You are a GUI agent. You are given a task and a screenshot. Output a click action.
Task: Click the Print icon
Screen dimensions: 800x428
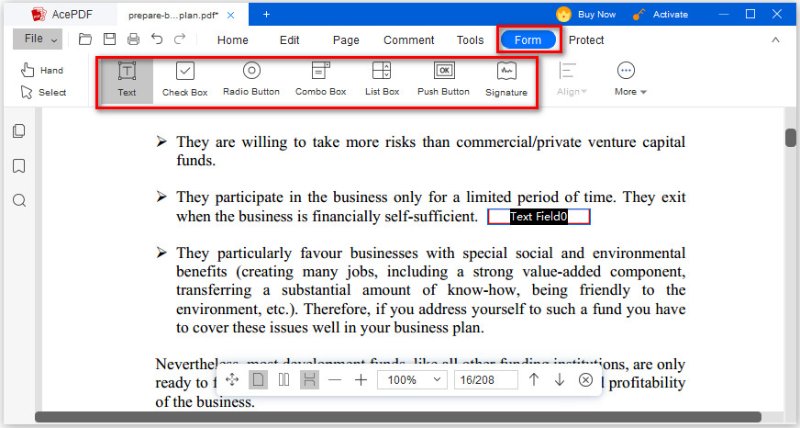click(133, 39)
